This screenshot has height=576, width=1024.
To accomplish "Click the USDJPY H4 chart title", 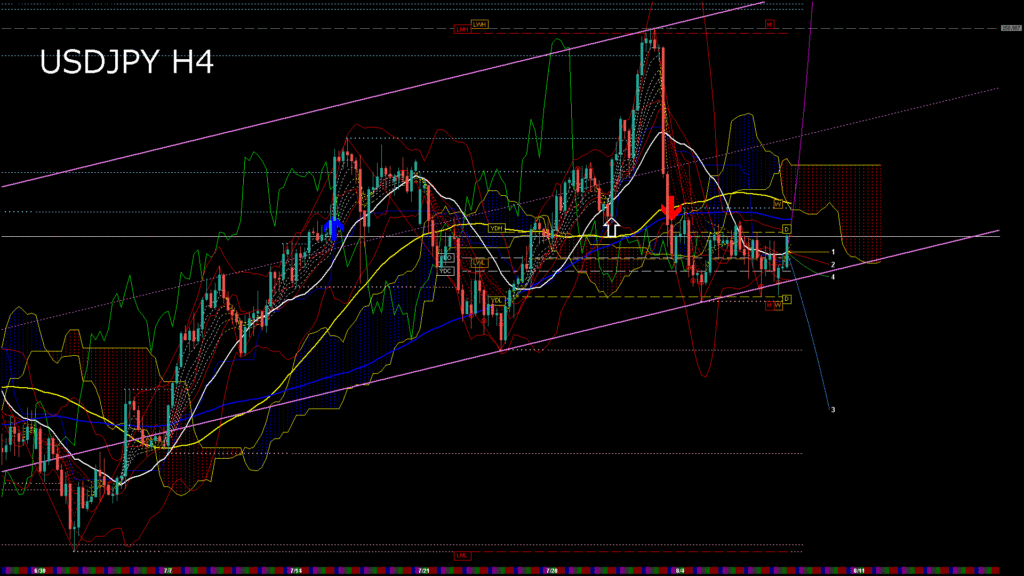I will (126, 64).
